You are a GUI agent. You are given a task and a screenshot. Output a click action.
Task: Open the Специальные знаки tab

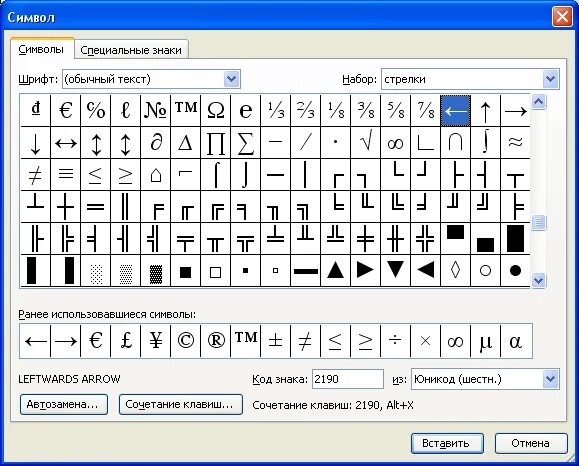pos(131,50)
